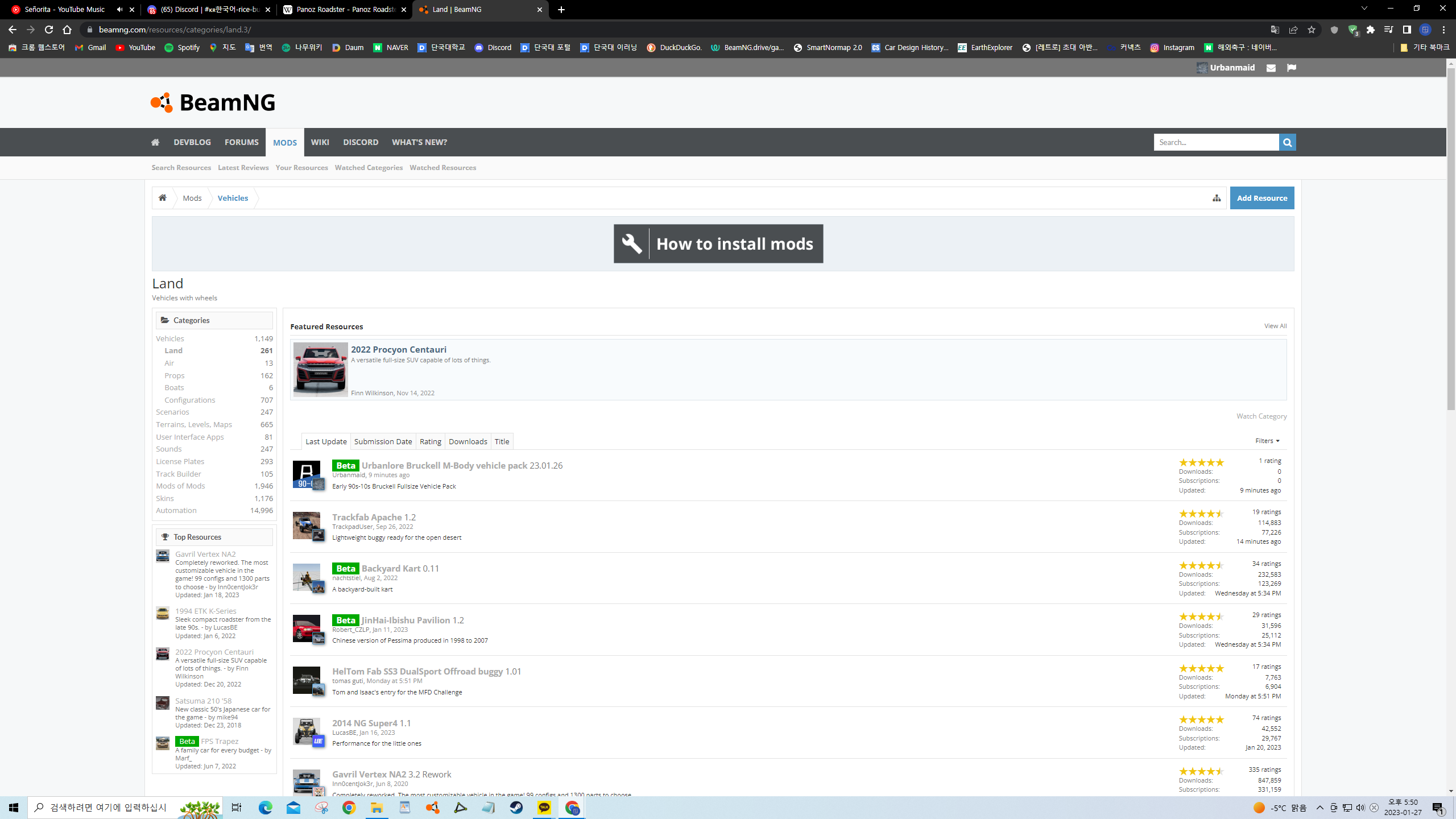Viewport: 1456px width, 819px height.
Task: Open the Gmail bookmark
Action: pyautogui.click(x=90, y=48)
